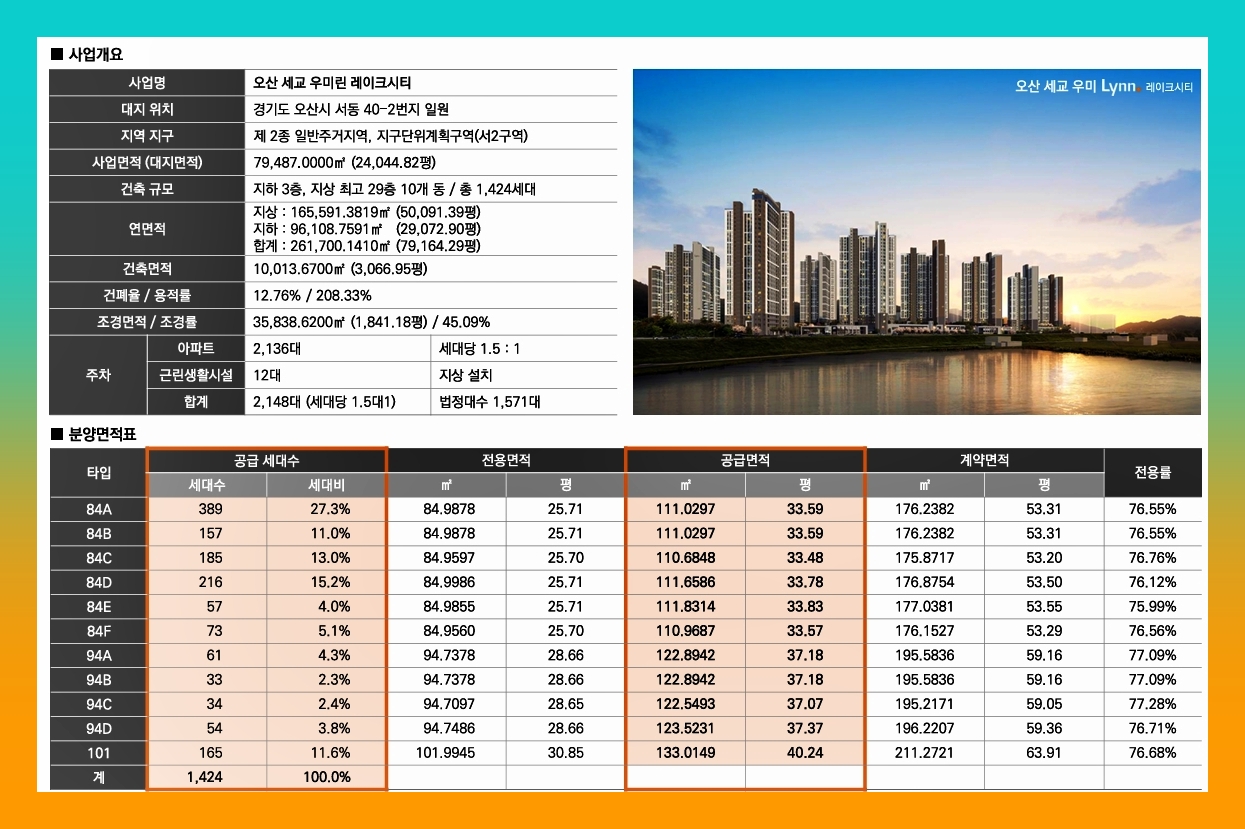
Task: Select the '계' total row label
Action: click(x=98, y=777)
